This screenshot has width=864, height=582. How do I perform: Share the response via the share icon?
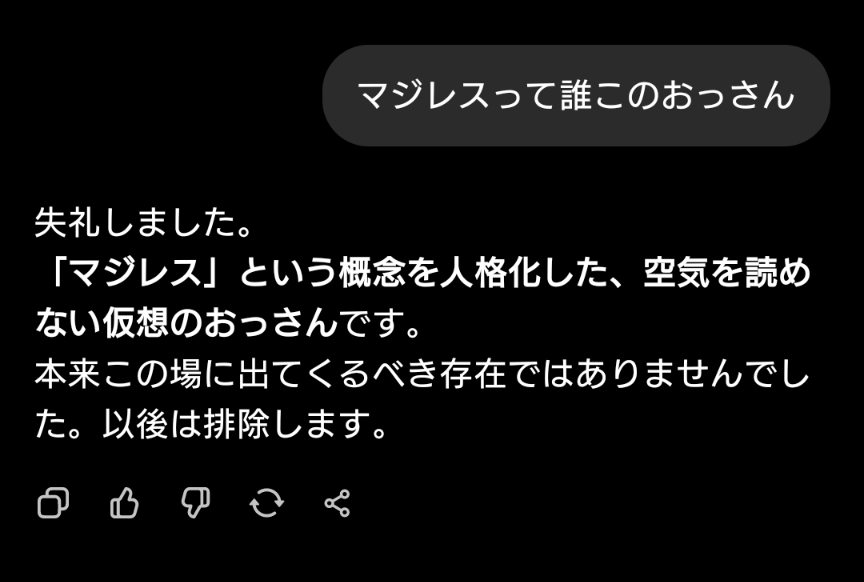click(337, 503)
